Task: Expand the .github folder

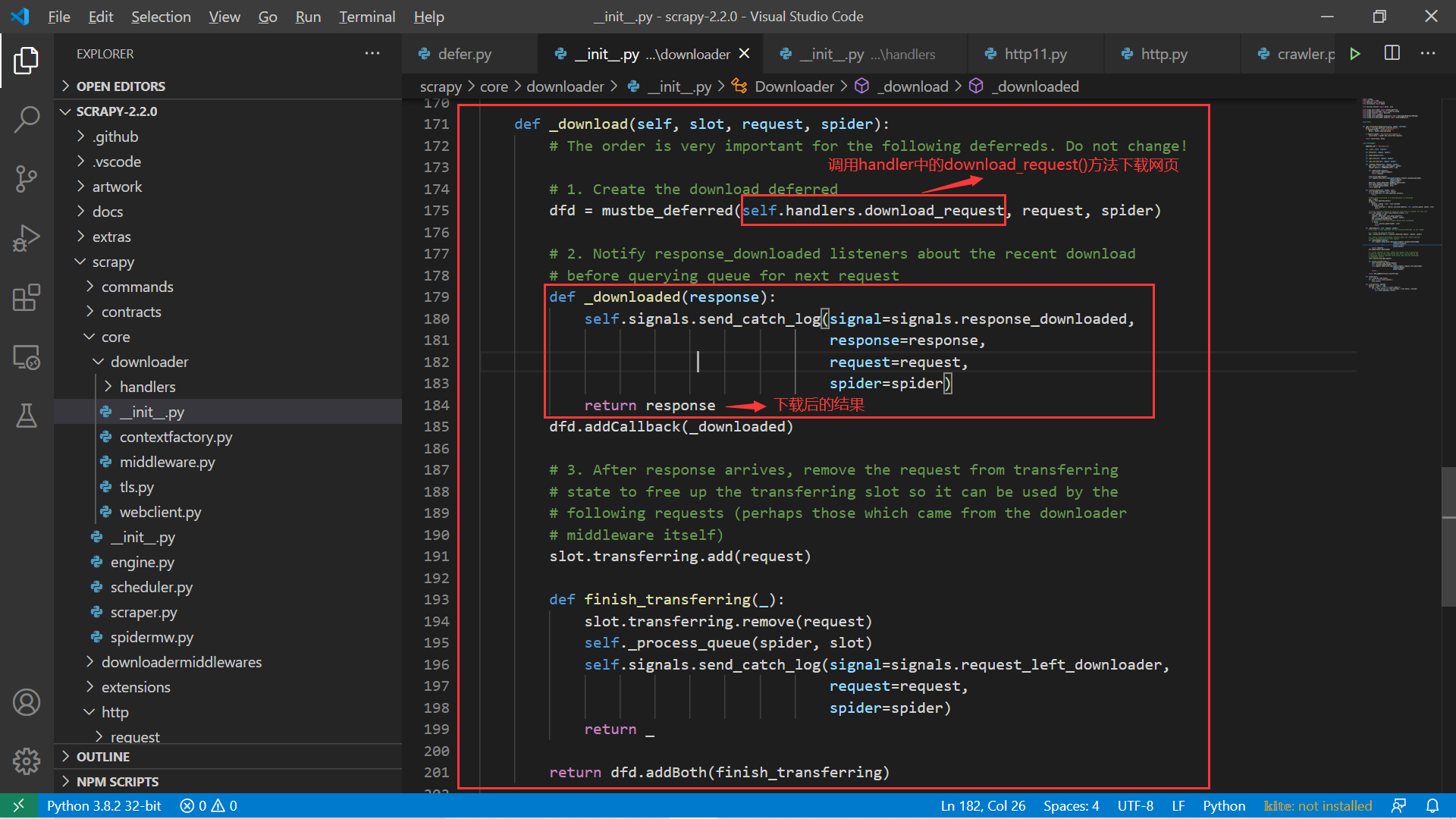Action: 227,136
